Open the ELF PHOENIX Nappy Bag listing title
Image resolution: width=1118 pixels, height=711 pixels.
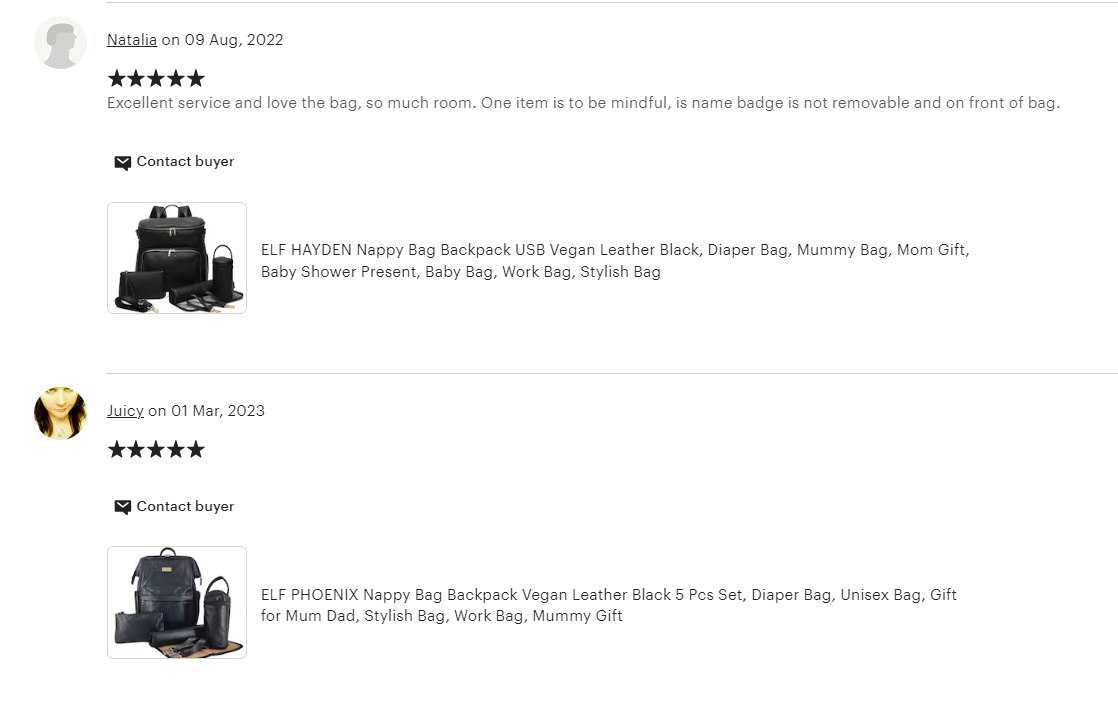click(608, 605)
